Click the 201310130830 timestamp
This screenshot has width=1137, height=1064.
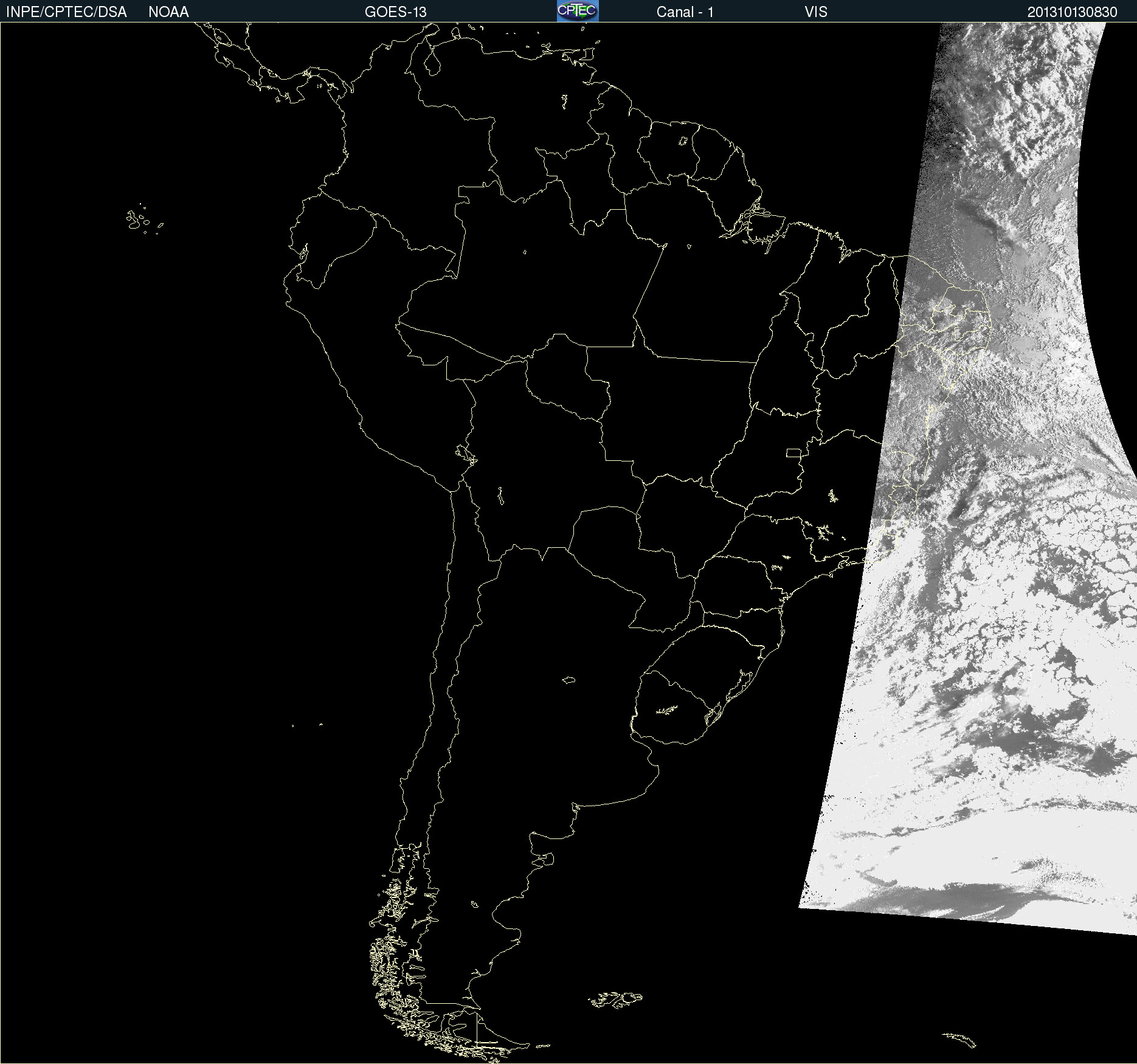(1072, 12)
